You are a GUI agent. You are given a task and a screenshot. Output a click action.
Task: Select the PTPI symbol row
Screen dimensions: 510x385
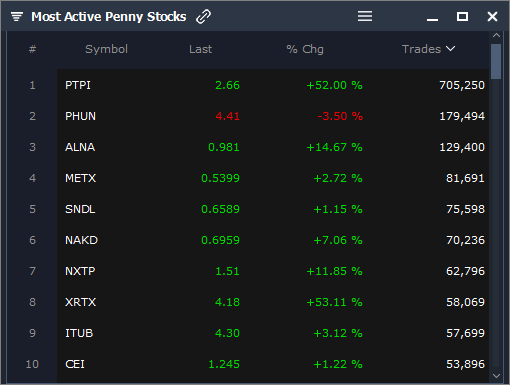point(273,85)
